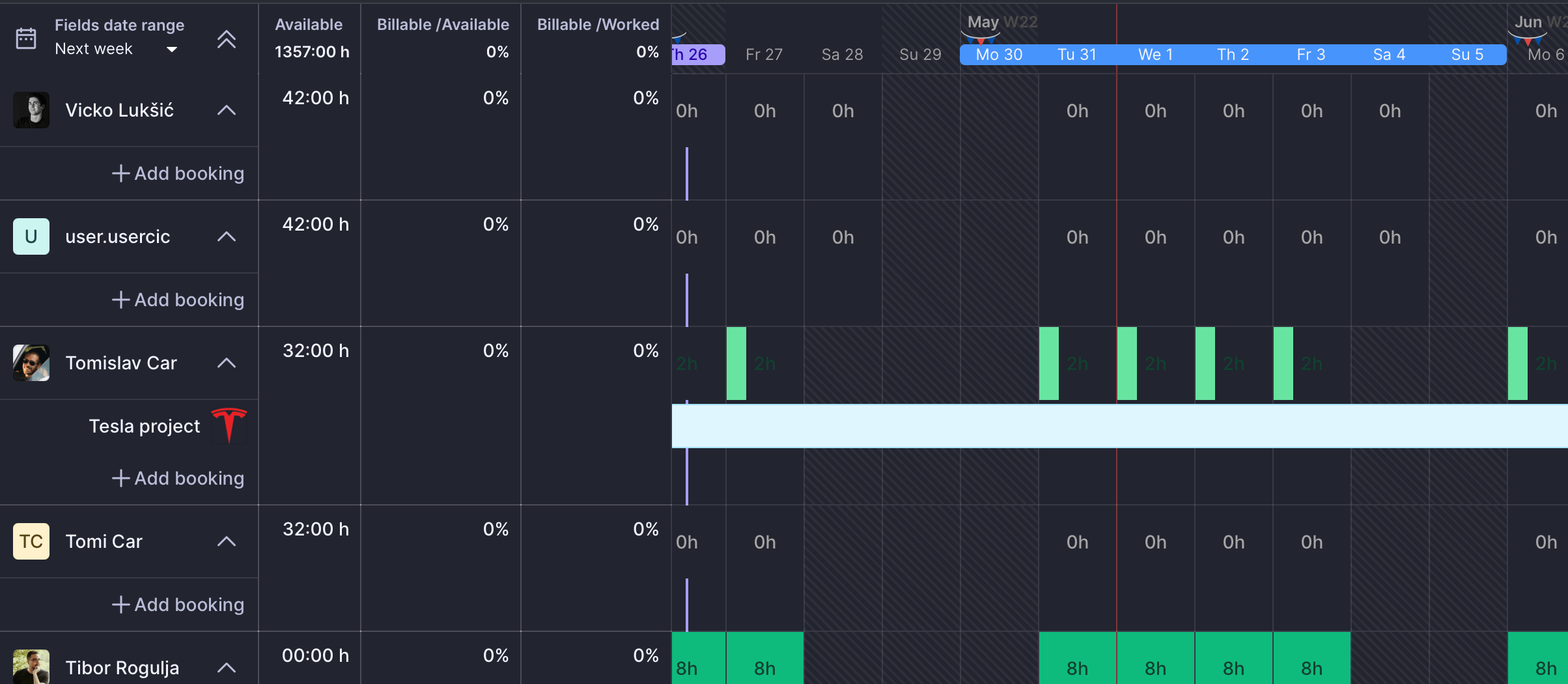Add booking under Tomi Car

coord(178,605)
